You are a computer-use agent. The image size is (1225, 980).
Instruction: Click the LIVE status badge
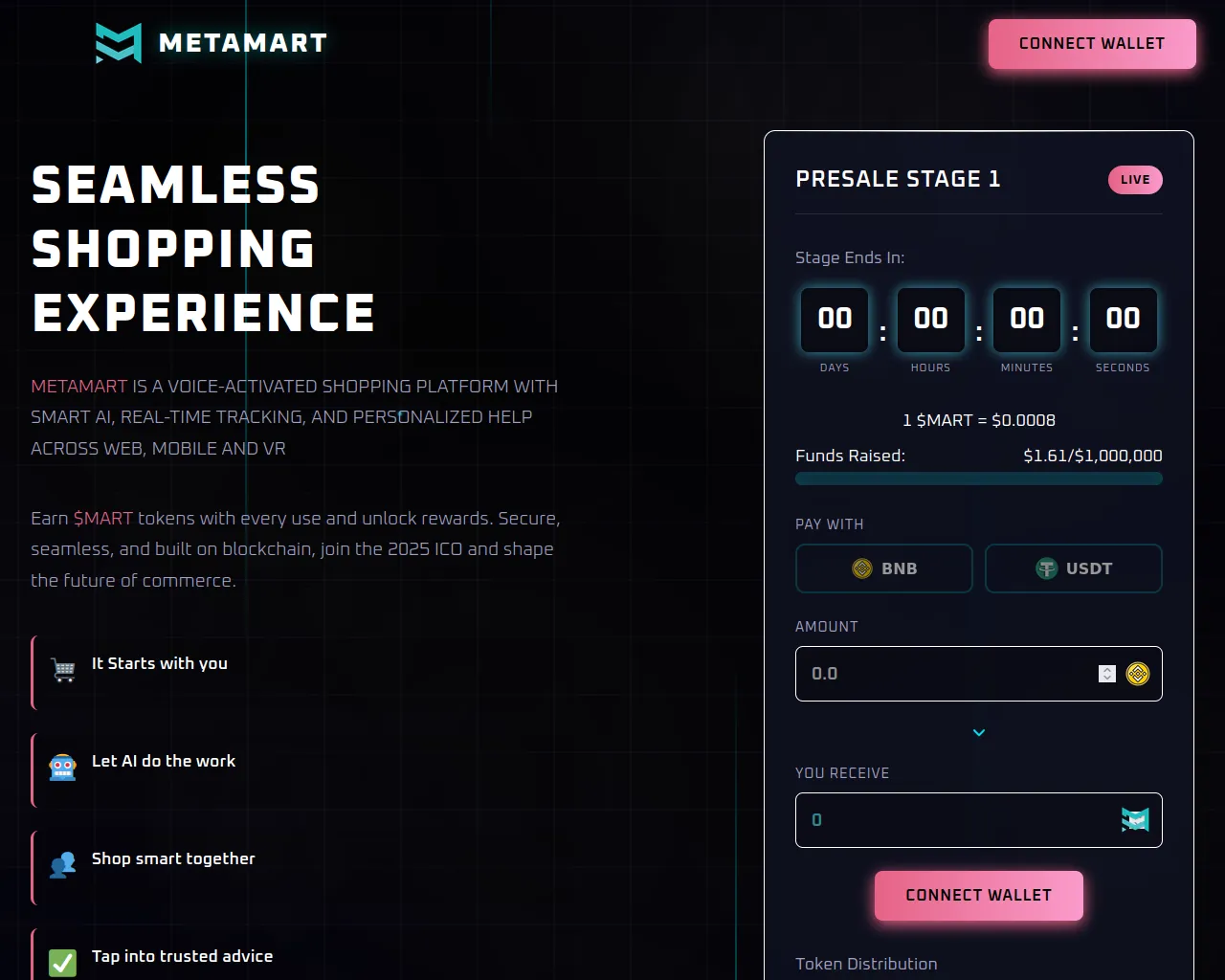pyautogui.click(x=1135, y=180)
